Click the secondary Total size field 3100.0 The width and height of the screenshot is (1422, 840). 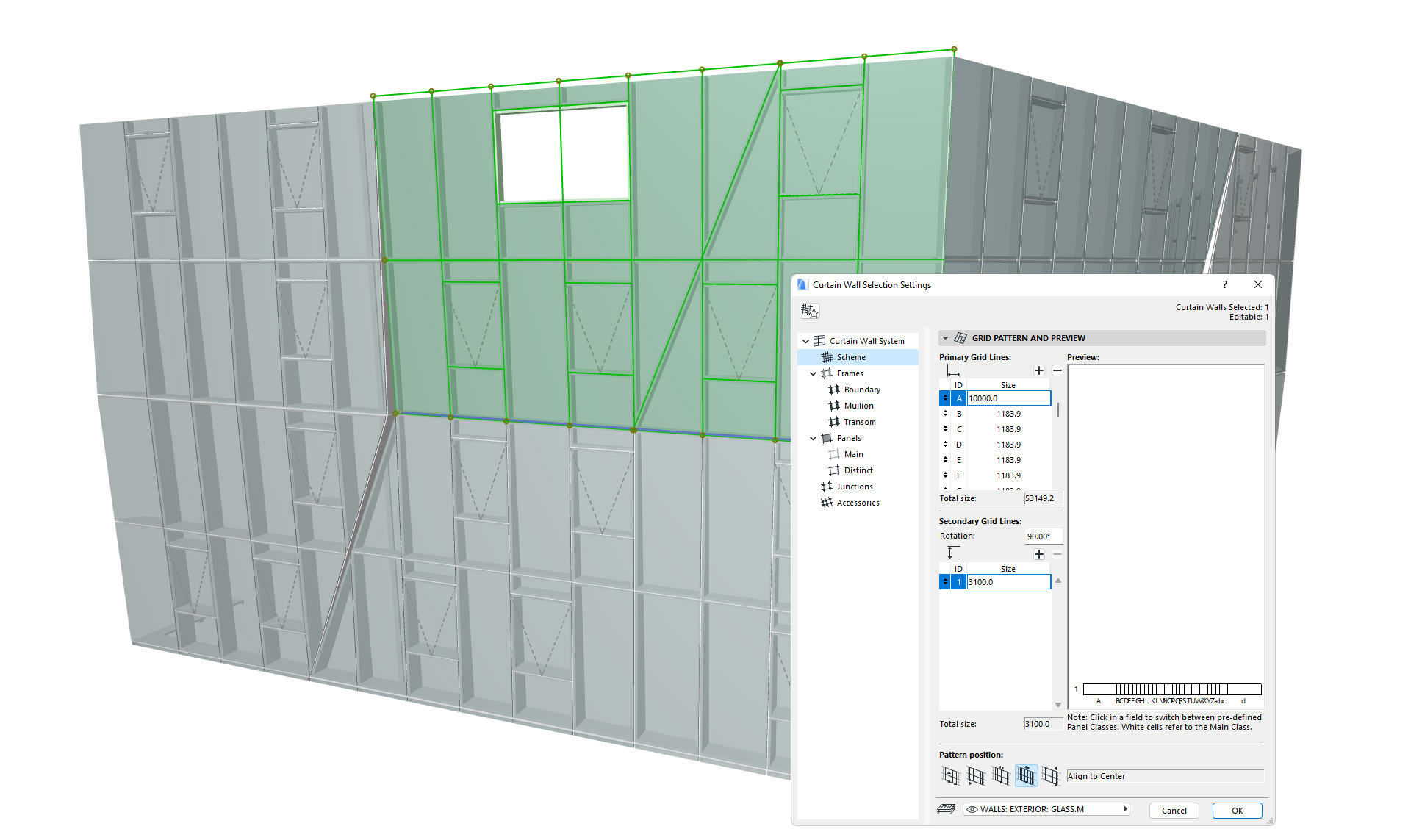pos(1042,724)
